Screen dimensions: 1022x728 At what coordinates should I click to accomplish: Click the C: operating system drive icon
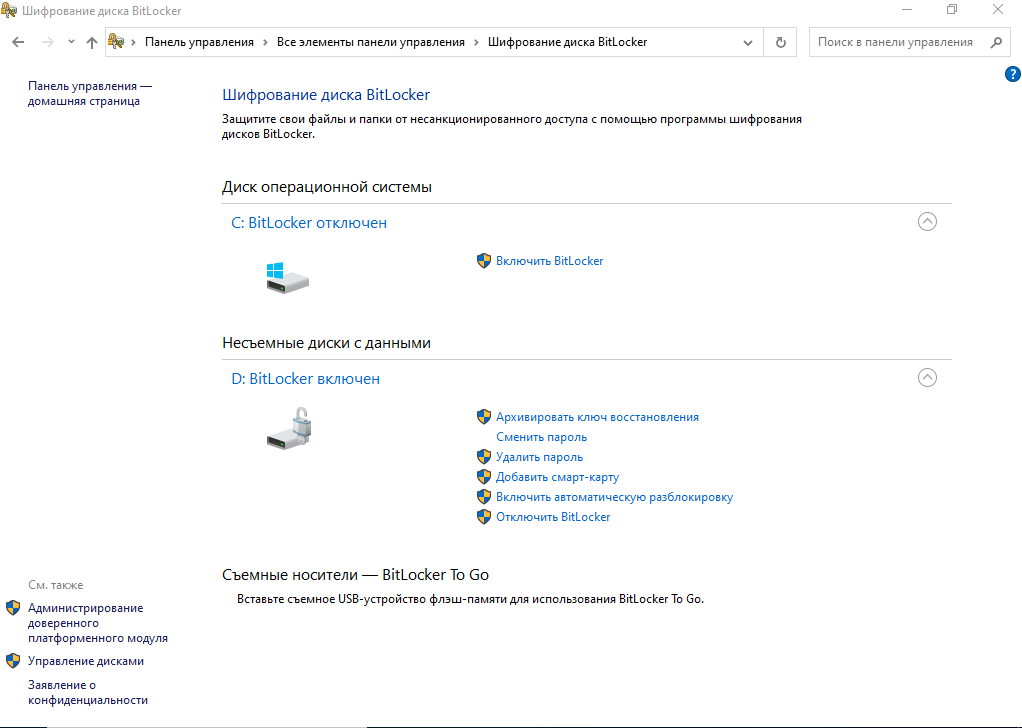click(x=287, y=278)
